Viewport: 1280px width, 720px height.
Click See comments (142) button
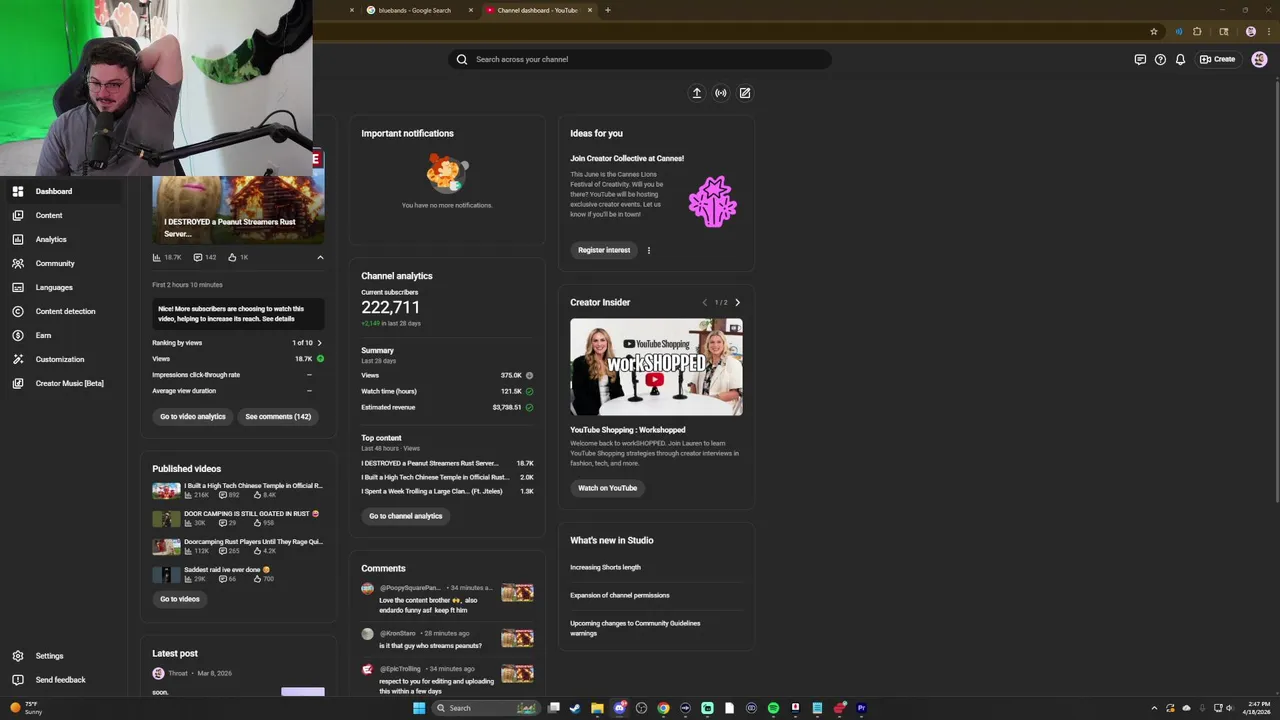[x=278, y=416]
